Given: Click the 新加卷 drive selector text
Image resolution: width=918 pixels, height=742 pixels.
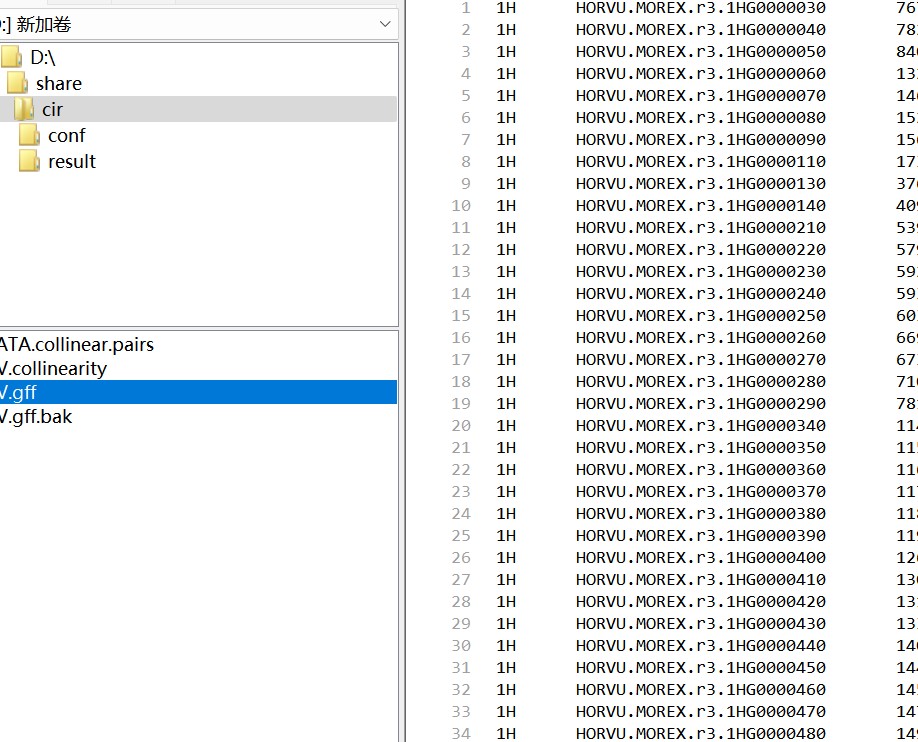Looking at the screenshot, I should (44, 24).
